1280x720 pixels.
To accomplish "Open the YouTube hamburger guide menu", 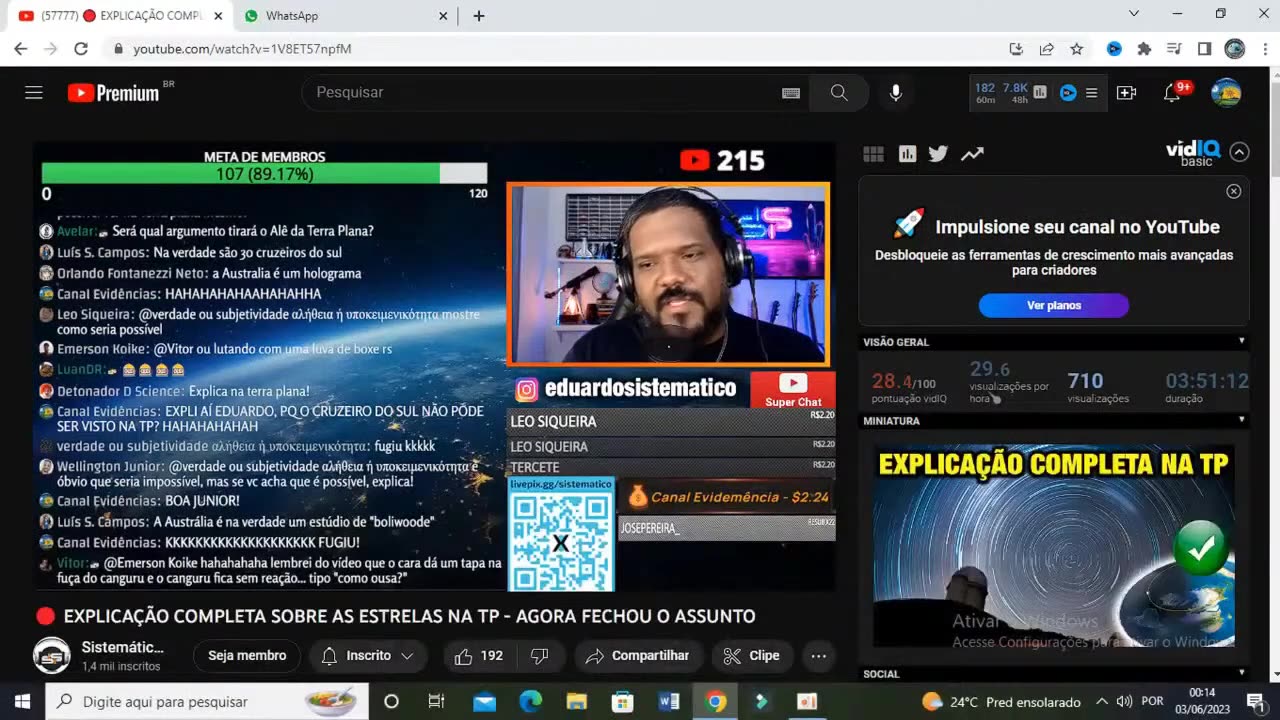I will (x=34, y=93).
